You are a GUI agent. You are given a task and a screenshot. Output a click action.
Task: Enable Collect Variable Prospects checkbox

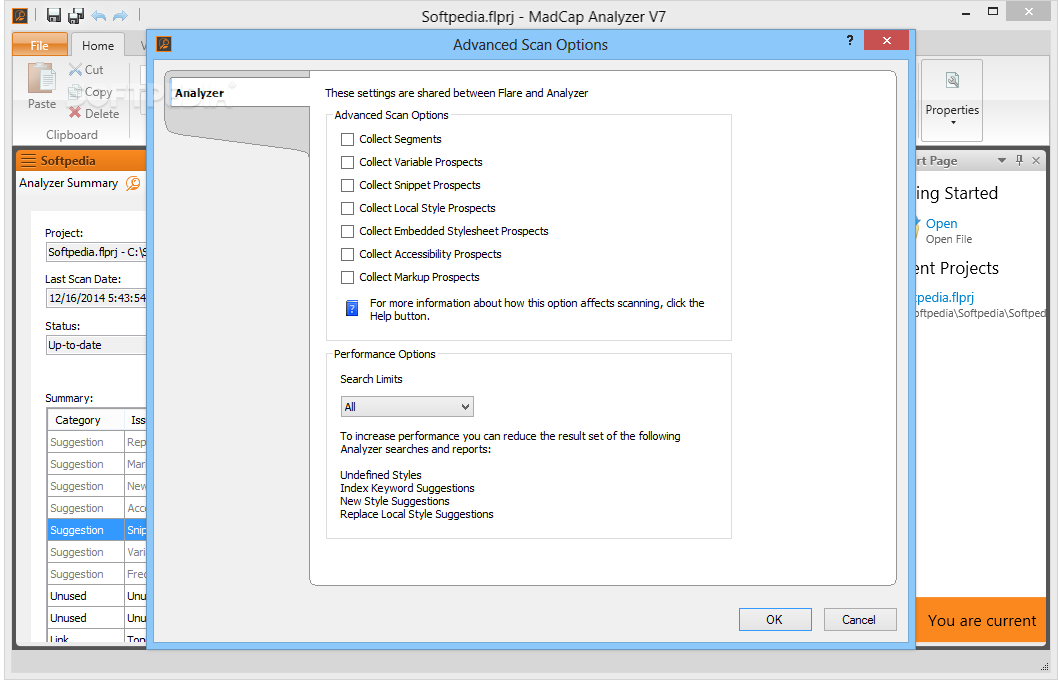pyautogui.click(x=347, y=163)
